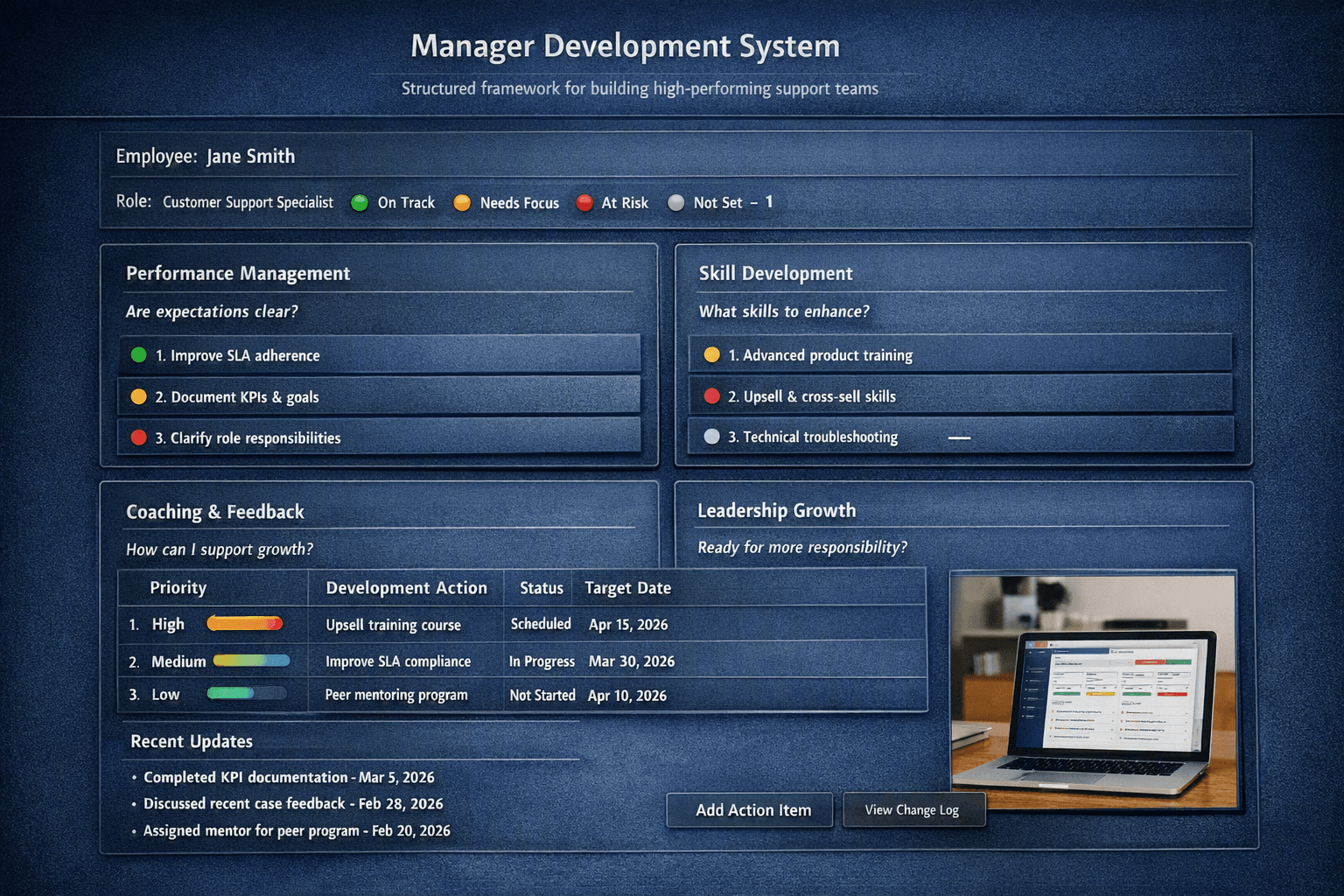Click the In Progress status cell
Viewport: 1344px width, 896px height.
pos(542,661)
